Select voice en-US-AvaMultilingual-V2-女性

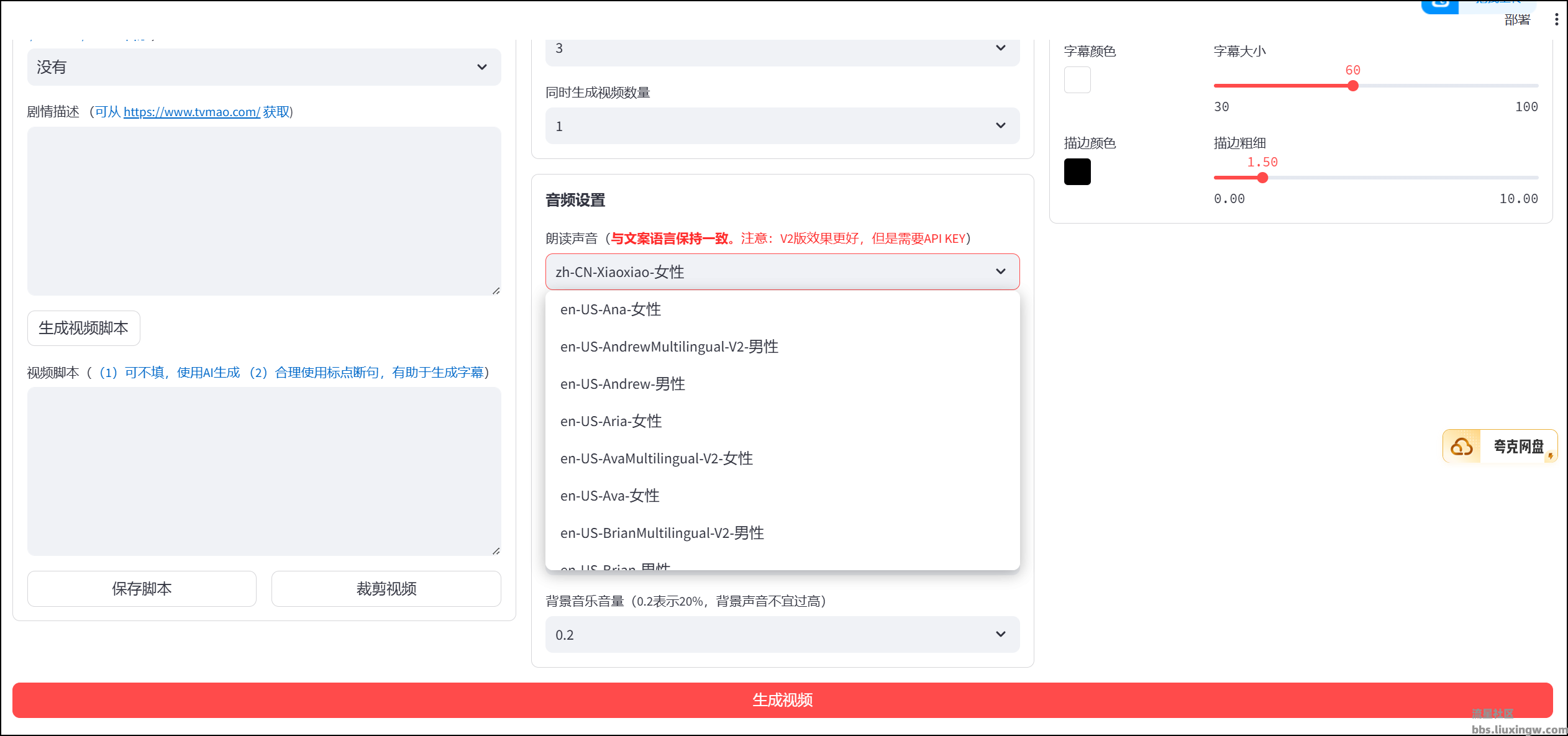(x=782, y=458)
